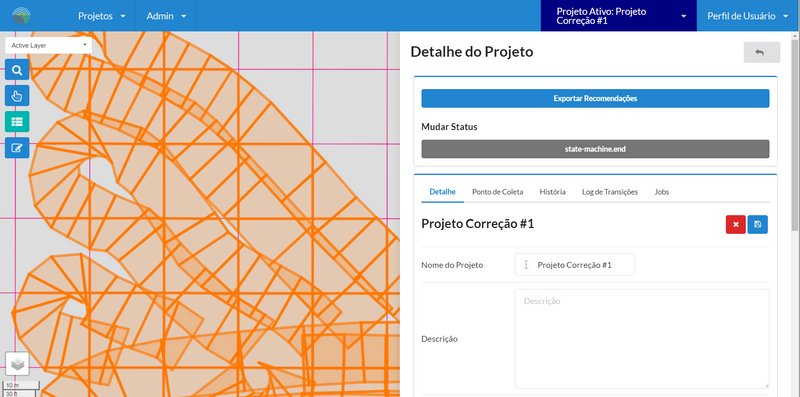
Task: Select the hand pointer map tool
Action: pos(17,96)
